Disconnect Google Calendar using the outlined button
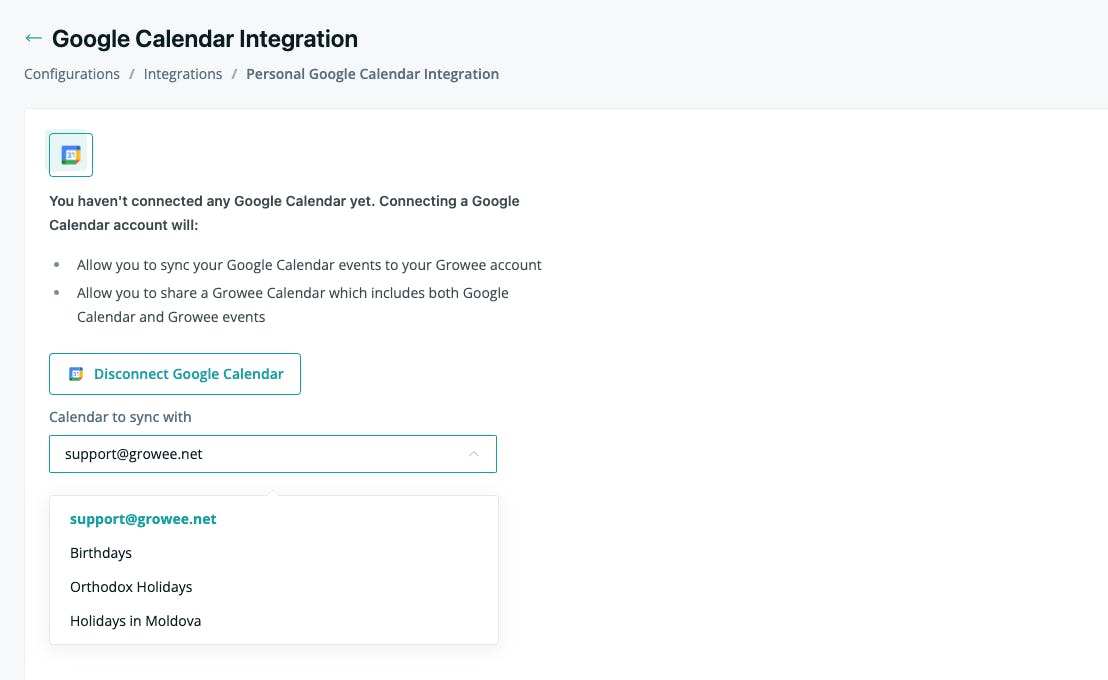This screenshot has height=680, width=1108. click(175, 374)
